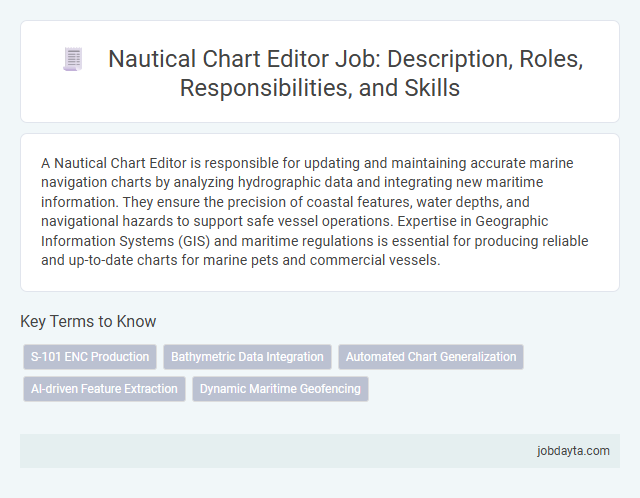Visit the jobdayta.com footer link
This screenshot has width=640, height=498.
pyautogui.click(x=573, y=451)
